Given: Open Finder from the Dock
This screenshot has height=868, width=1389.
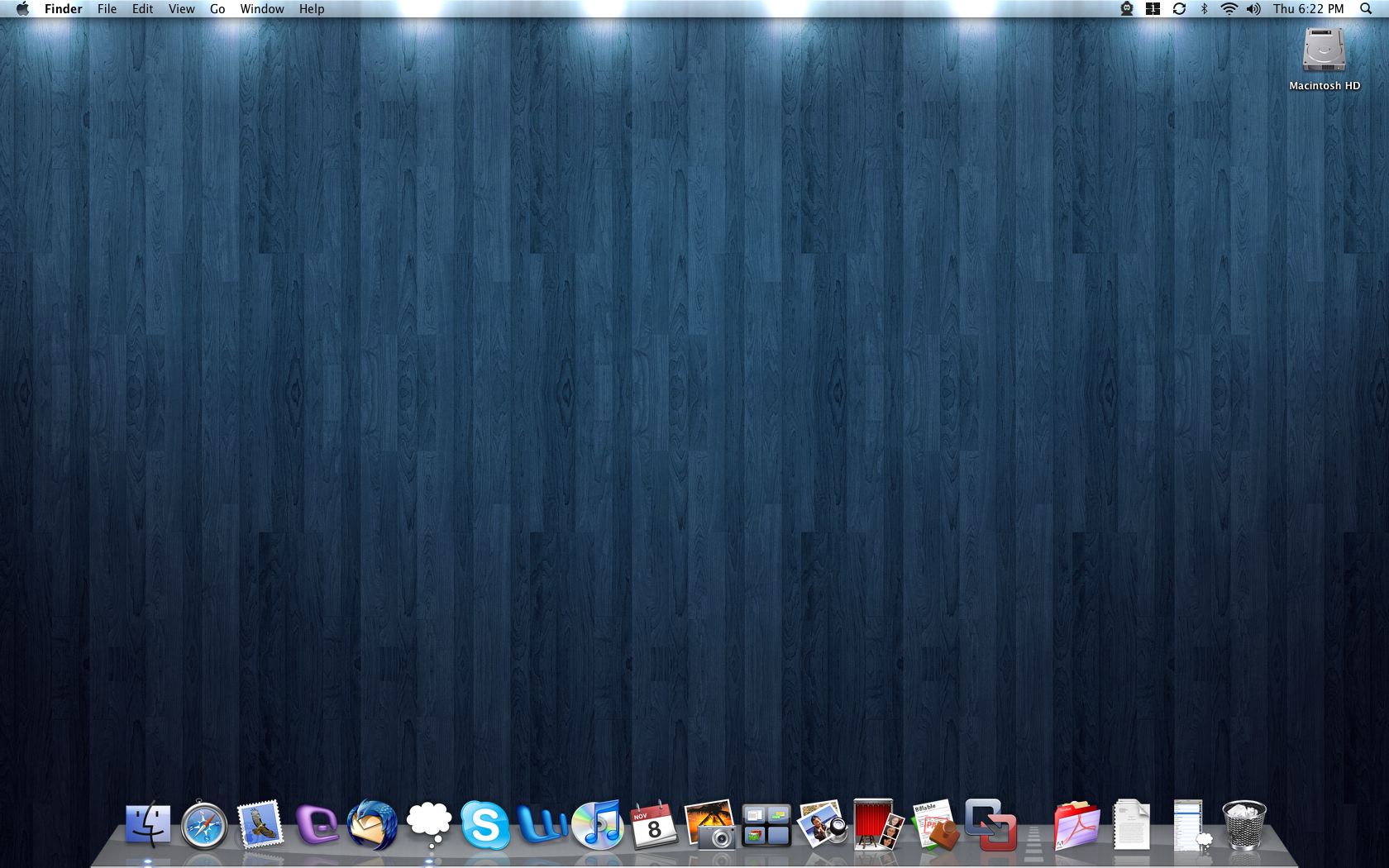Looking at the screenshot, I should click(148, 825).
